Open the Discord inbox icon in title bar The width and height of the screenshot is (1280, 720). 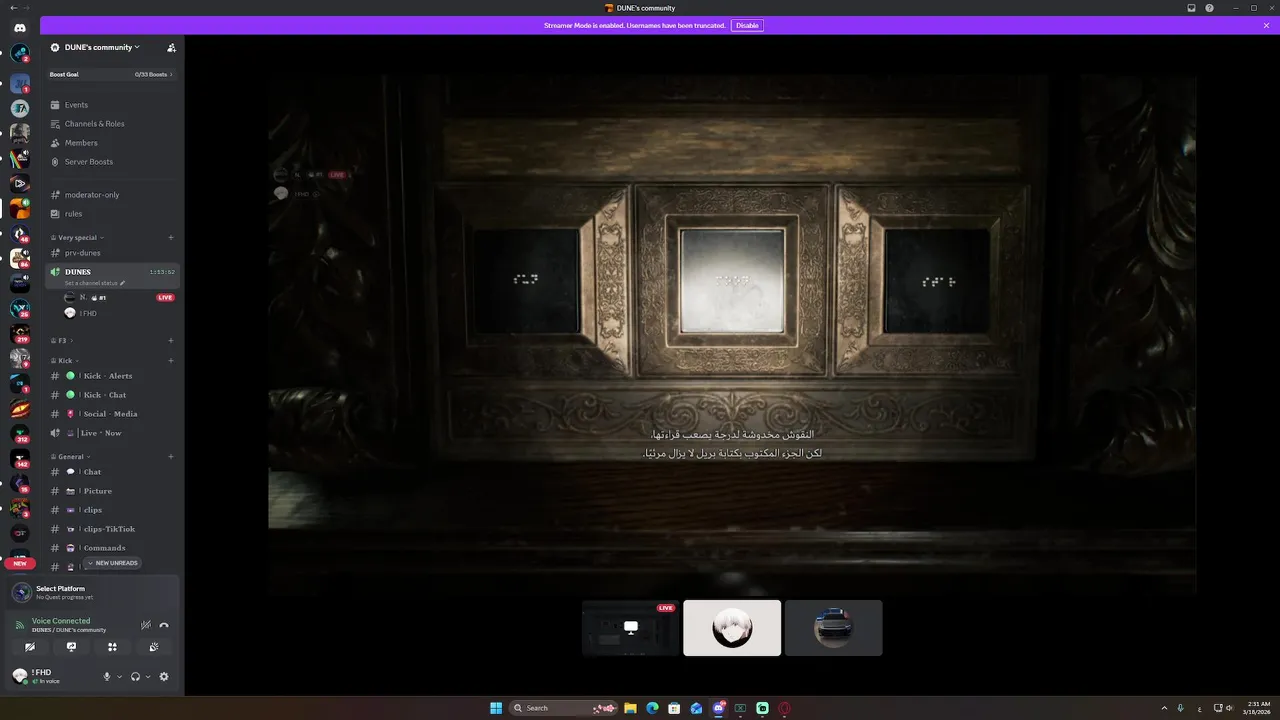1191,8
